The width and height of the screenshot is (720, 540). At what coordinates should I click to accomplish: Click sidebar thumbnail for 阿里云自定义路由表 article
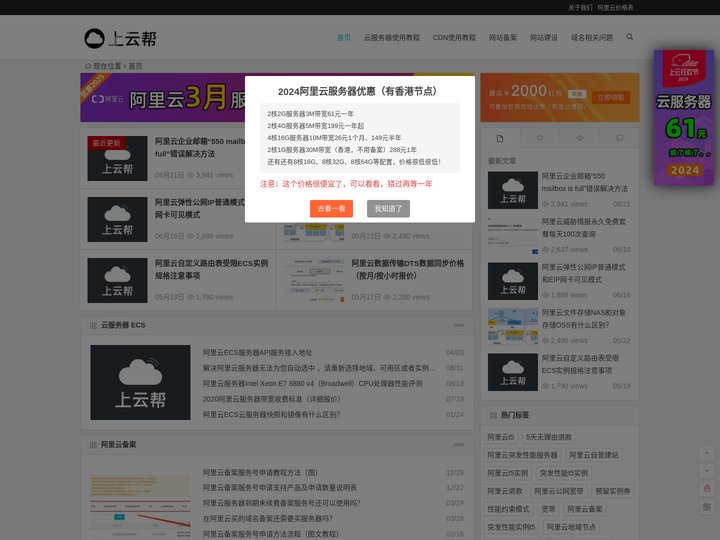click(512, 372)
